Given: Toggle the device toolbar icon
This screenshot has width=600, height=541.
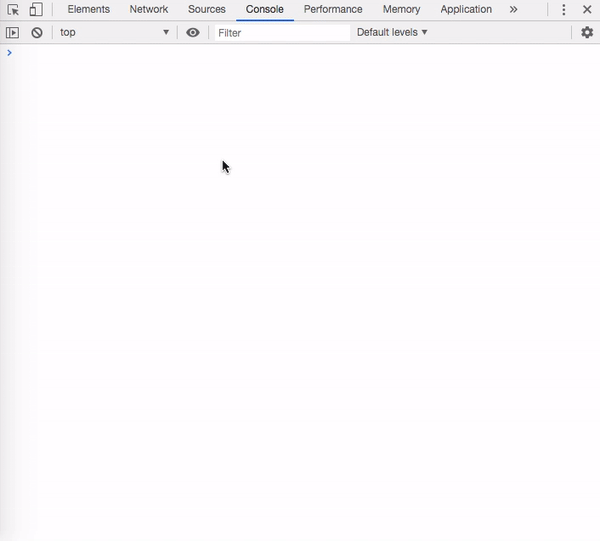Looking at the screenshot, I should (x=36, y=10).
